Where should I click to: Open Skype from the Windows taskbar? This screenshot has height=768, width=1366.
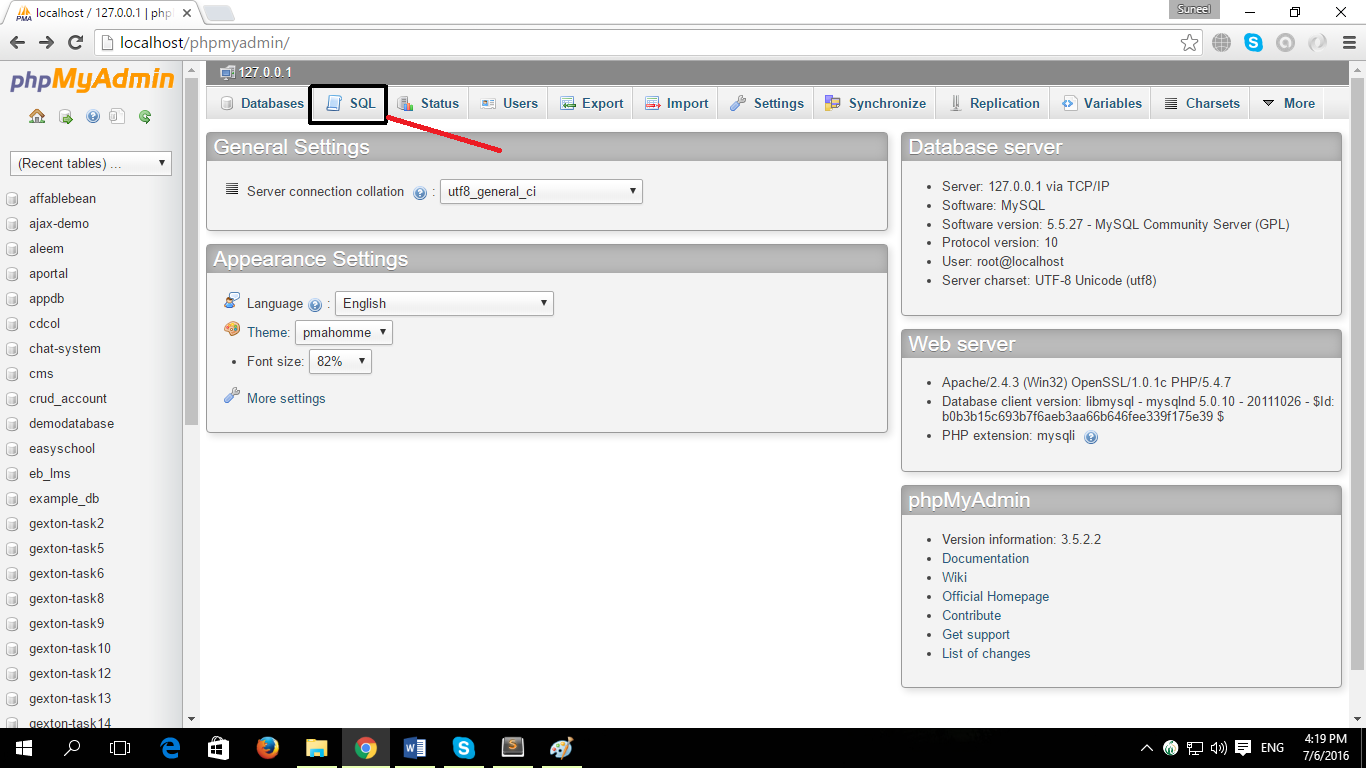(x=463, y=747)
